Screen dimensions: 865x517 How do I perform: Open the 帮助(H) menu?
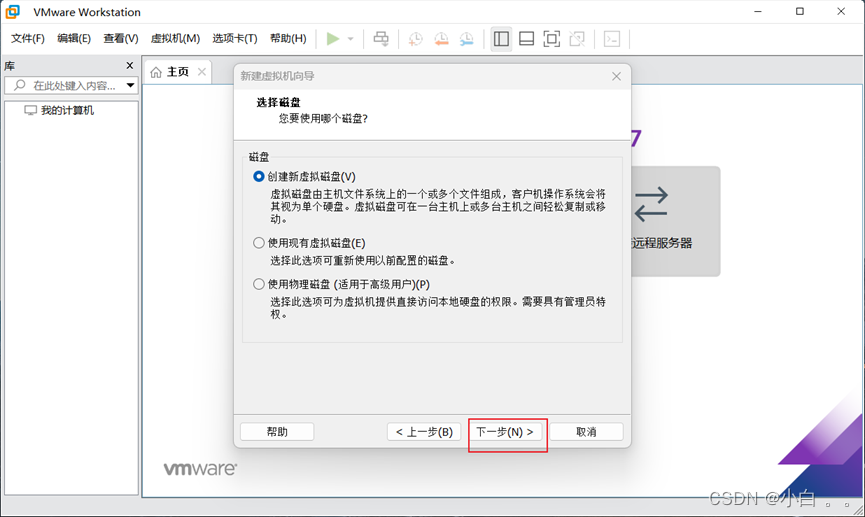tap(288, 38)
